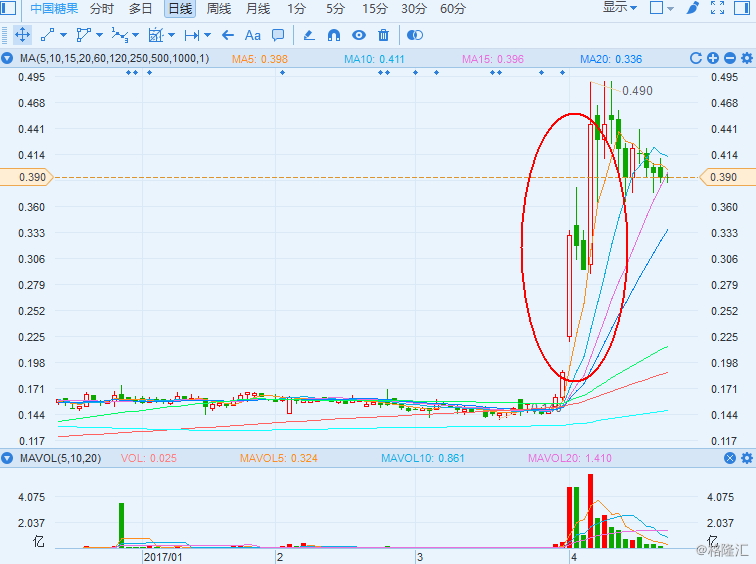756x564 pixels.
Task: Toggle the overlay compare circles icon
Action: click(415, 35)
